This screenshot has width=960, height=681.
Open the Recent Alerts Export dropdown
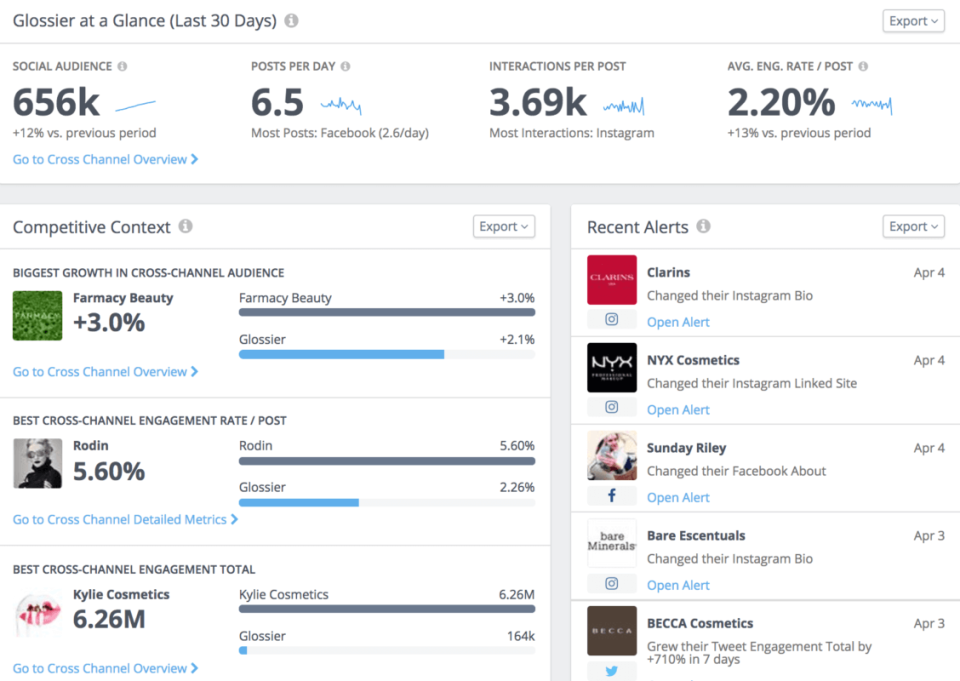click(913, 227)
